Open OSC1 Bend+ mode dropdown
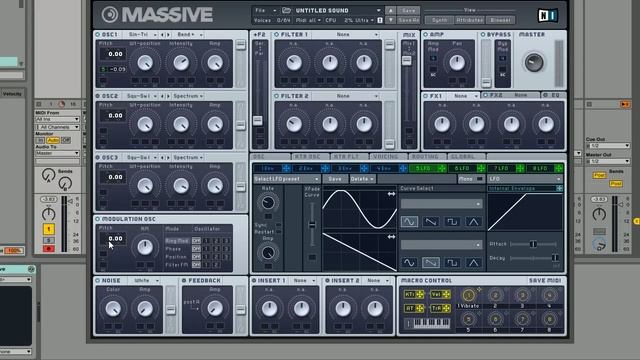The height and width of the screenshot is (360, 640). point(189,35)
